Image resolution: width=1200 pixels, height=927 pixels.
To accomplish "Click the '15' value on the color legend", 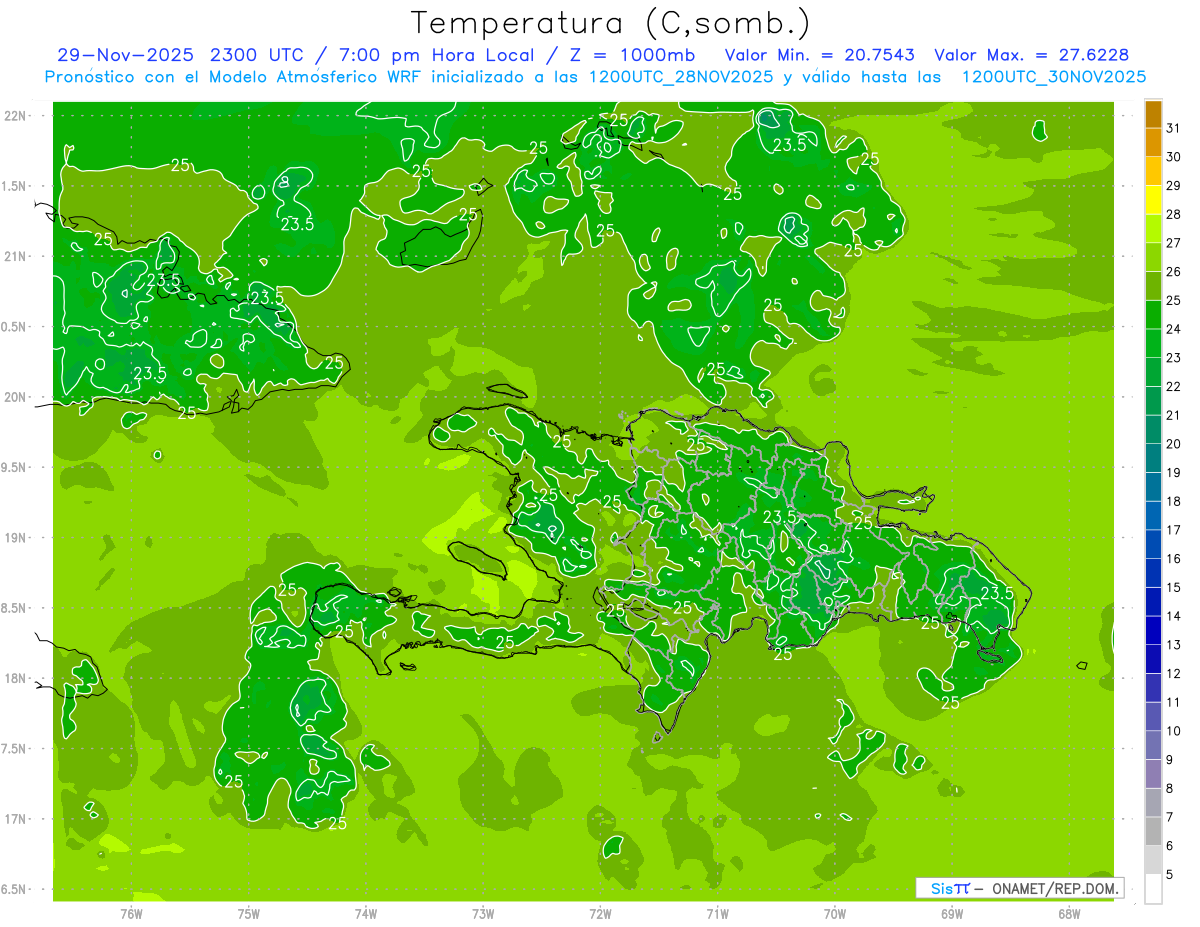I will [1174, 587].
